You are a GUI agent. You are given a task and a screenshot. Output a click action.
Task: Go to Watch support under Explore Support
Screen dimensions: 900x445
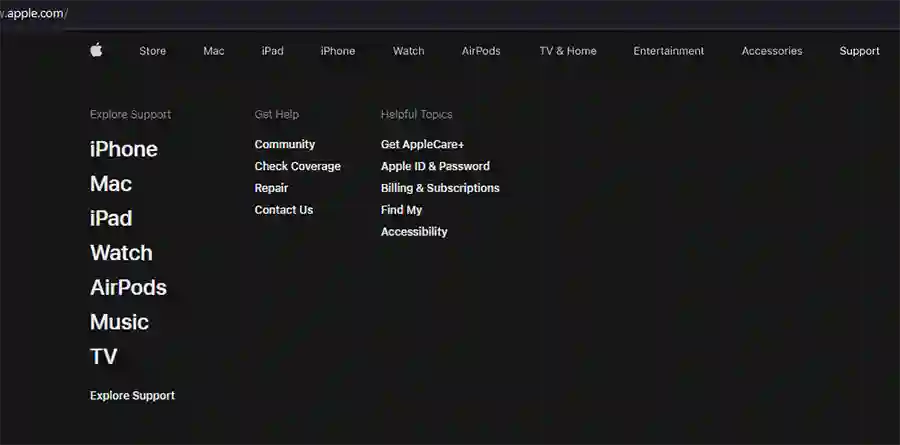coord(121,253)
